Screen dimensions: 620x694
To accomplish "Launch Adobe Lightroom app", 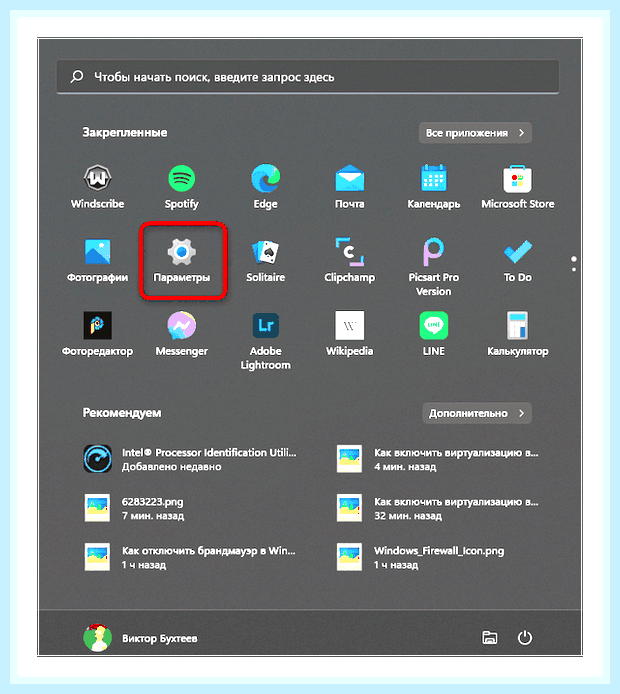I will [266, 341].
